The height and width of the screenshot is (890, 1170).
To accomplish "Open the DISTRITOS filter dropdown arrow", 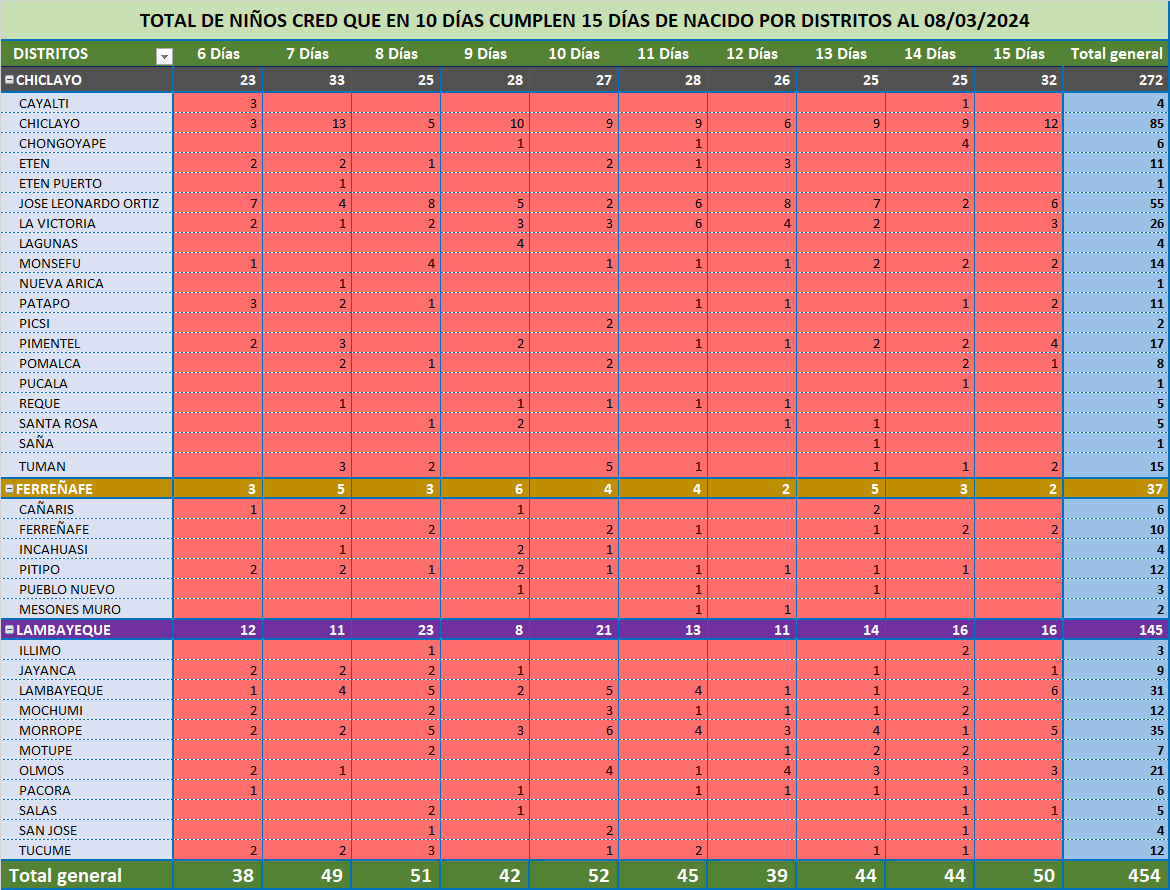I will [x=164, y=56].
